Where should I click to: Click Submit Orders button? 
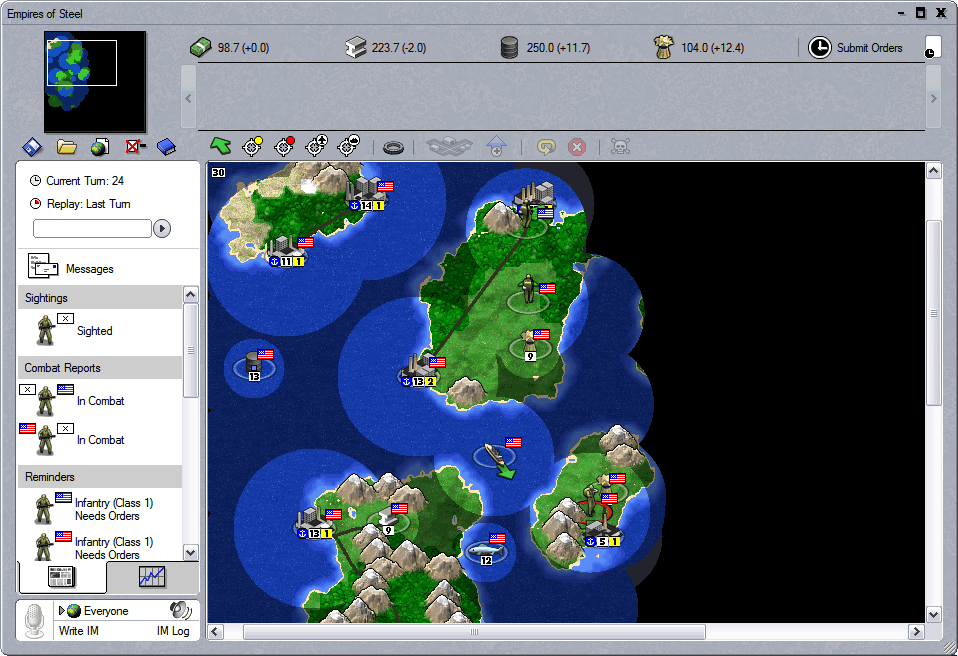tap(856, 48)
